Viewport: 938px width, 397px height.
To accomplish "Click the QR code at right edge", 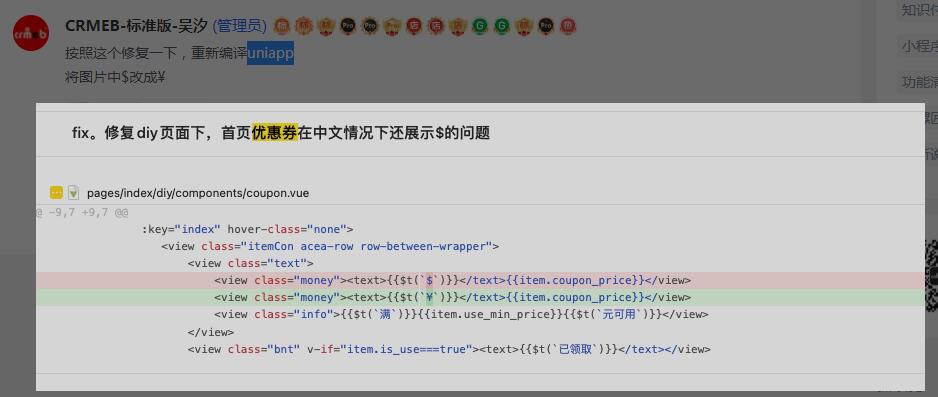I will point(931,275).
